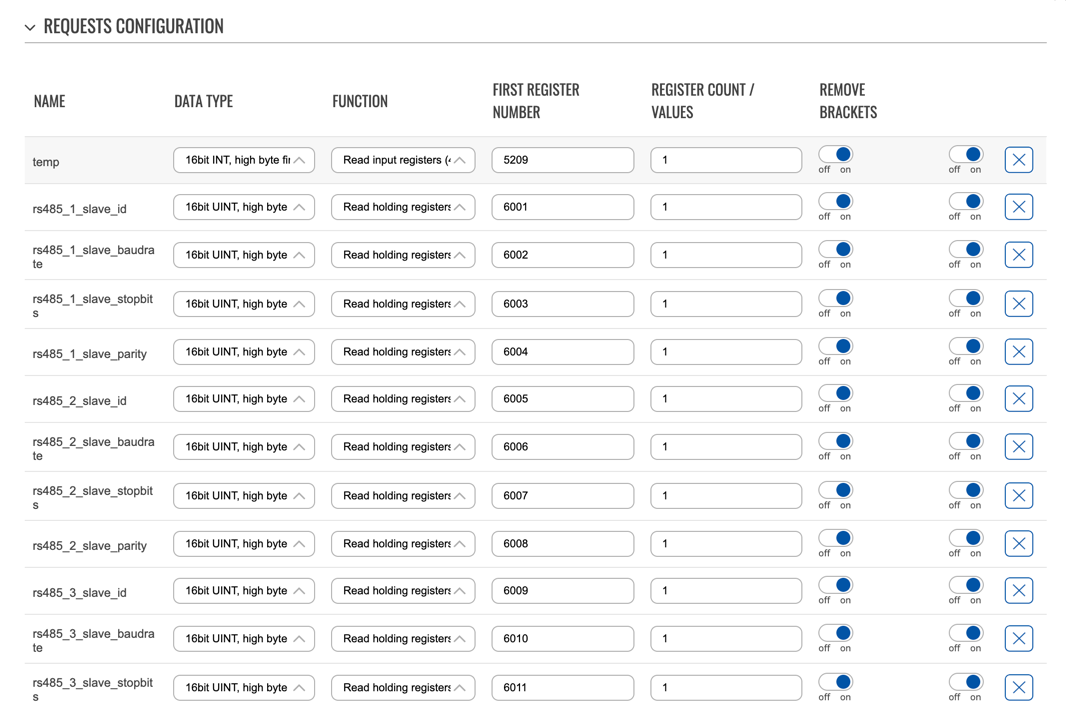The height and width of the screenshot is (707, 1071).
Task: Click First Register Number field showing 6010
Action: tap(562, 639)
